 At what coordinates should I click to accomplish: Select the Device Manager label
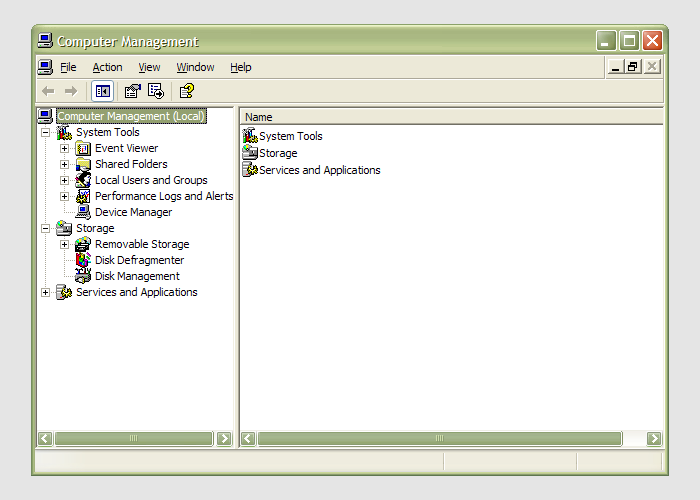(x=133, y=212)
